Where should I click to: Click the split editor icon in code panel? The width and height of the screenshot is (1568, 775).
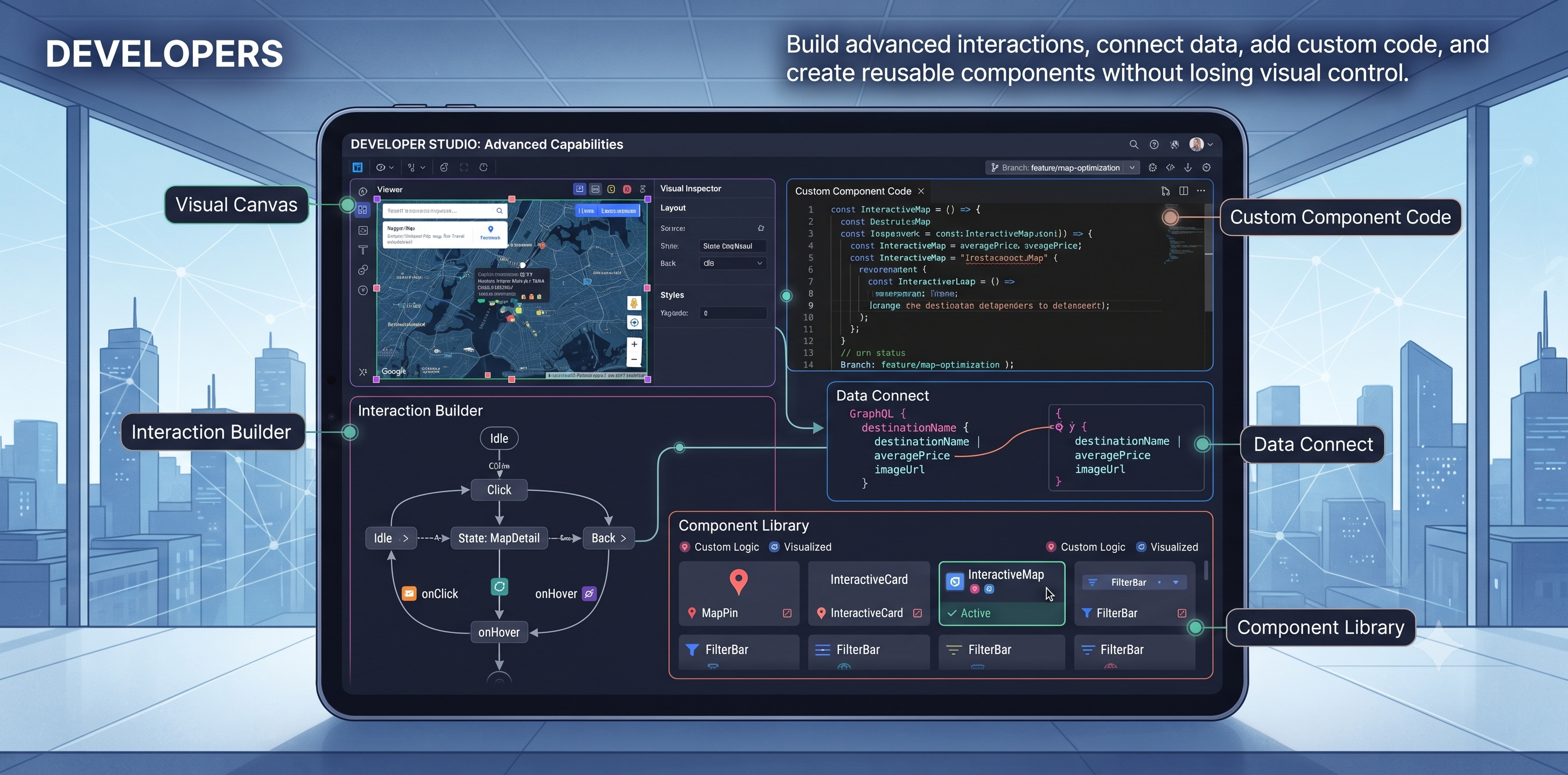(x=1184, y=191)
